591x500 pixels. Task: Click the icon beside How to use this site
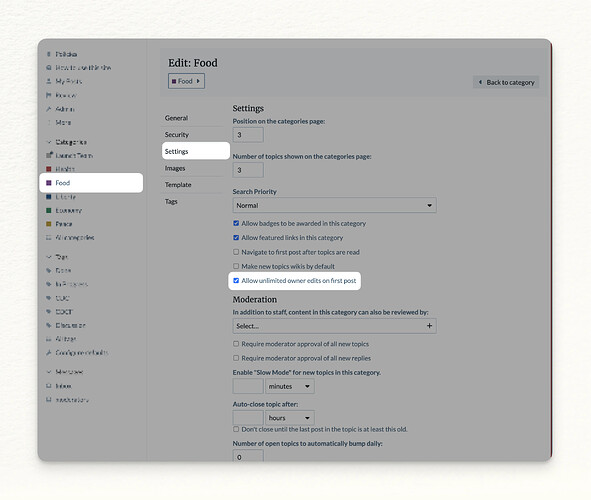click(x=49, y=67)
